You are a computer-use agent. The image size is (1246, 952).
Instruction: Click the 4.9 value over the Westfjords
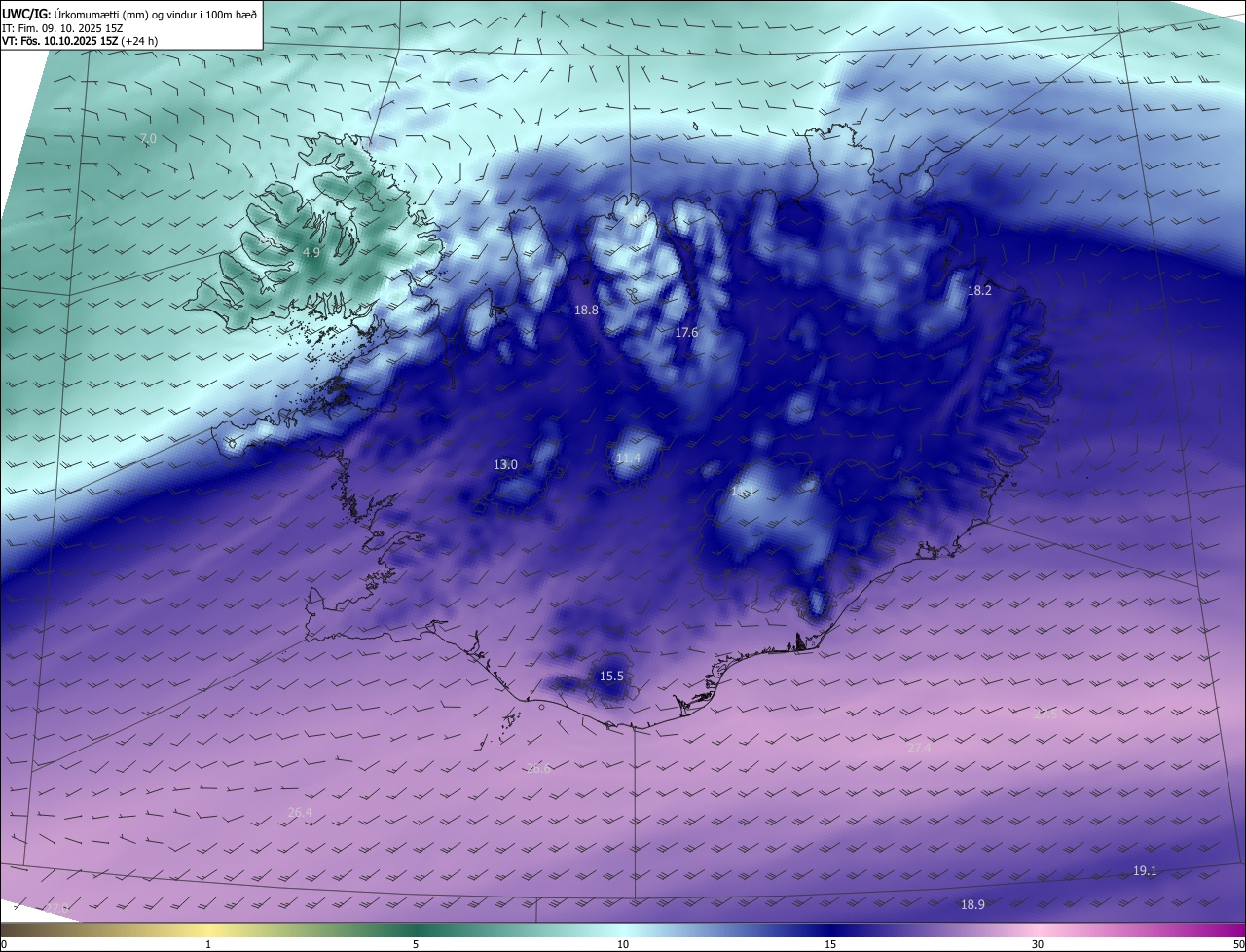point(311,252)
